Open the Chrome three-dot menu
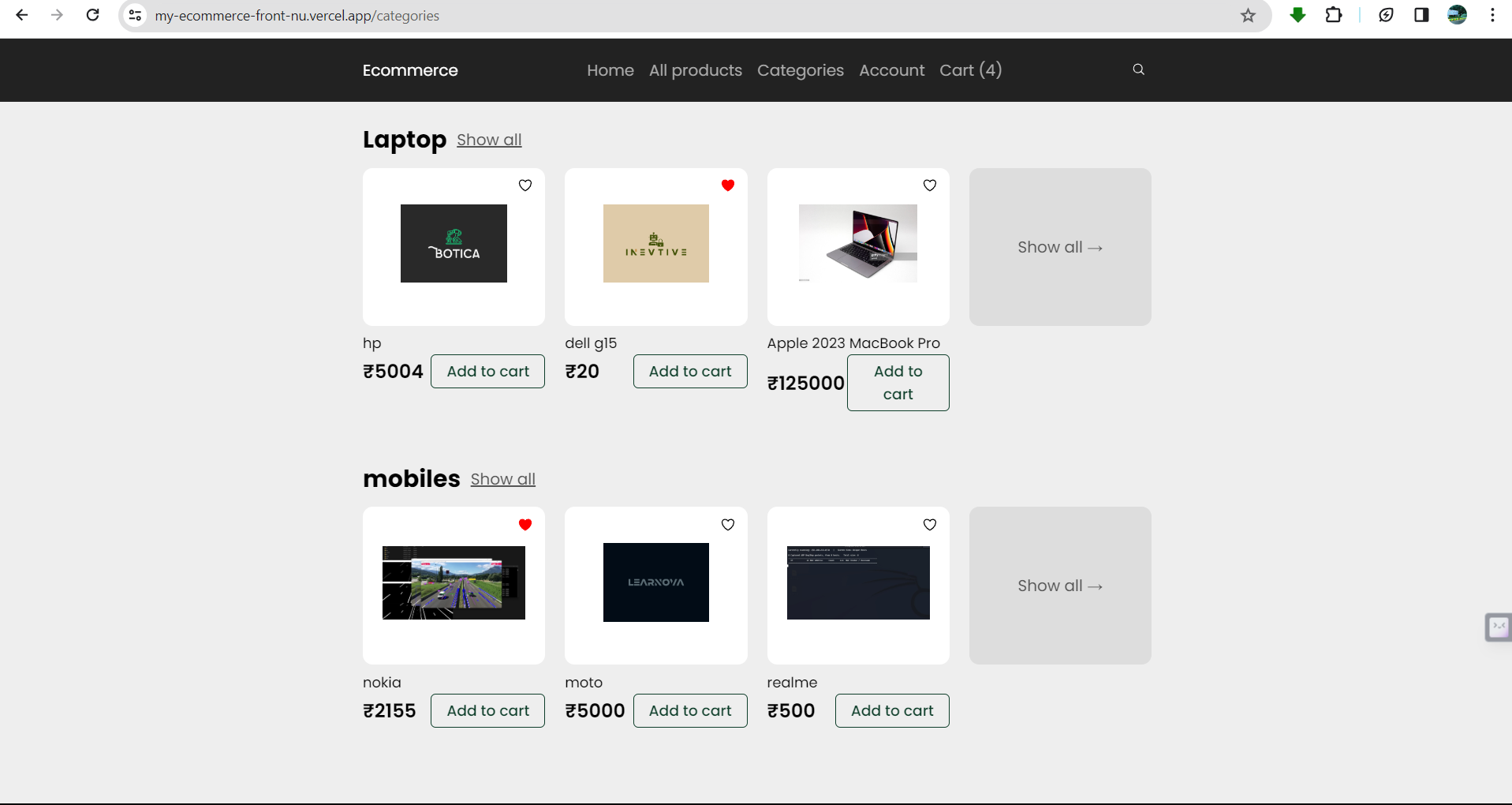This screenshot has width=1512, height=805. click(1494, 15)
